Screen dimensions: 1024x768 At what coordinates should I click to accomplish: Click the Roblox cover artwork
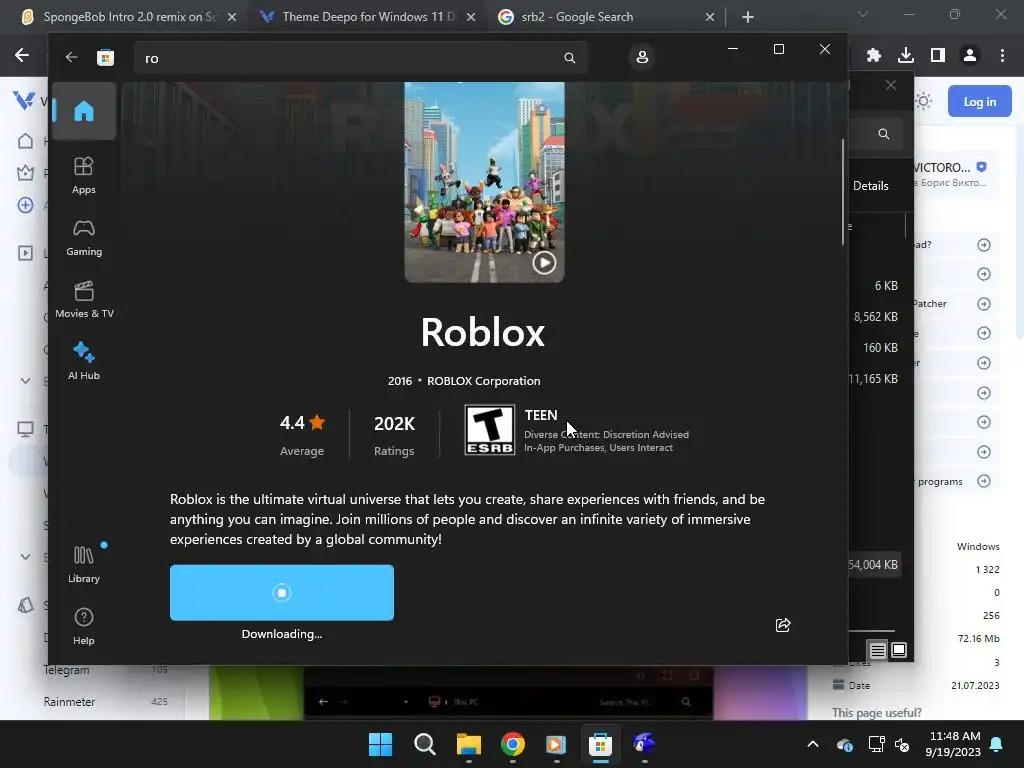point(484,182)
